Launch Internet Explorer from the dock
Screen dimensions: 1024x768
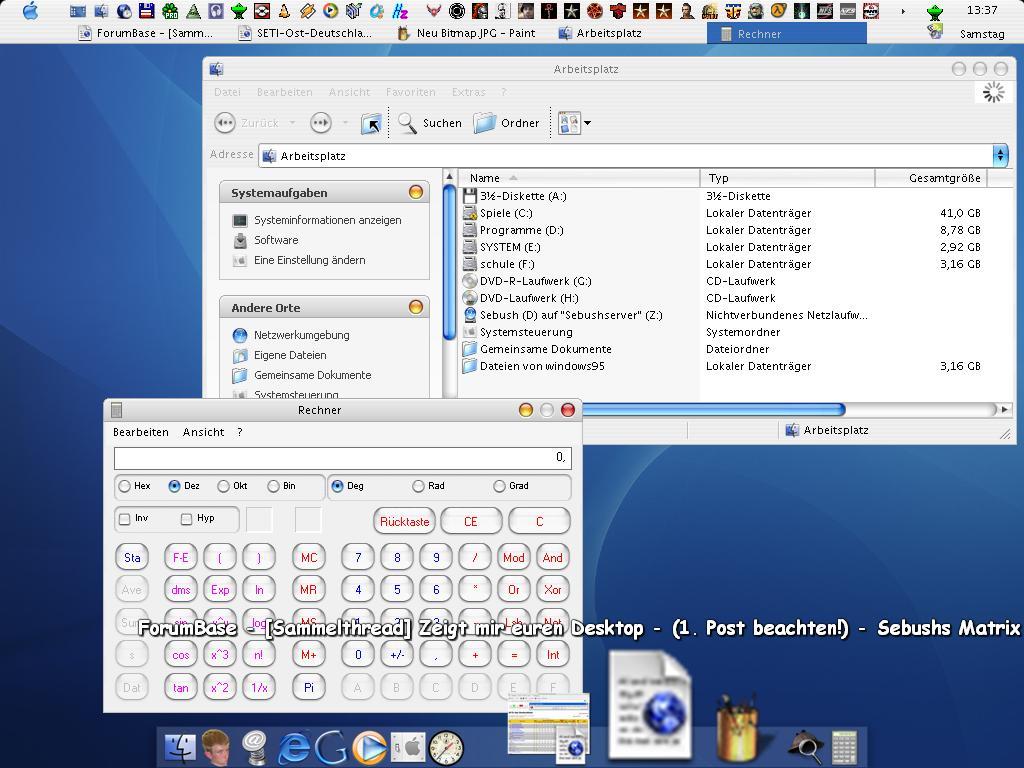pyautogui.click(x=293, y=747)
